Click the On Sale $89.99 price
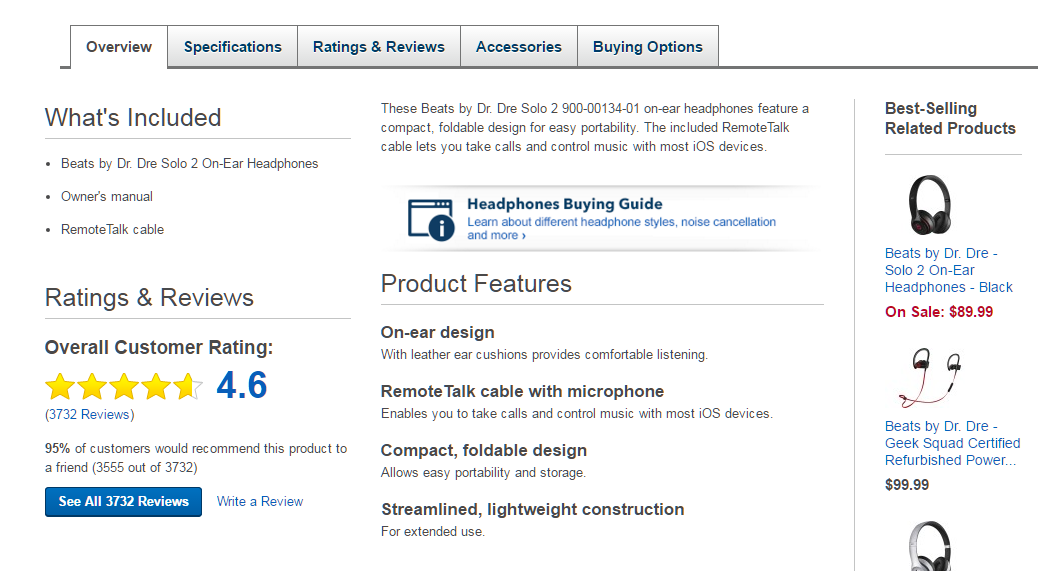The height and width of the screenshot is (571, 1061). [939, 312]
